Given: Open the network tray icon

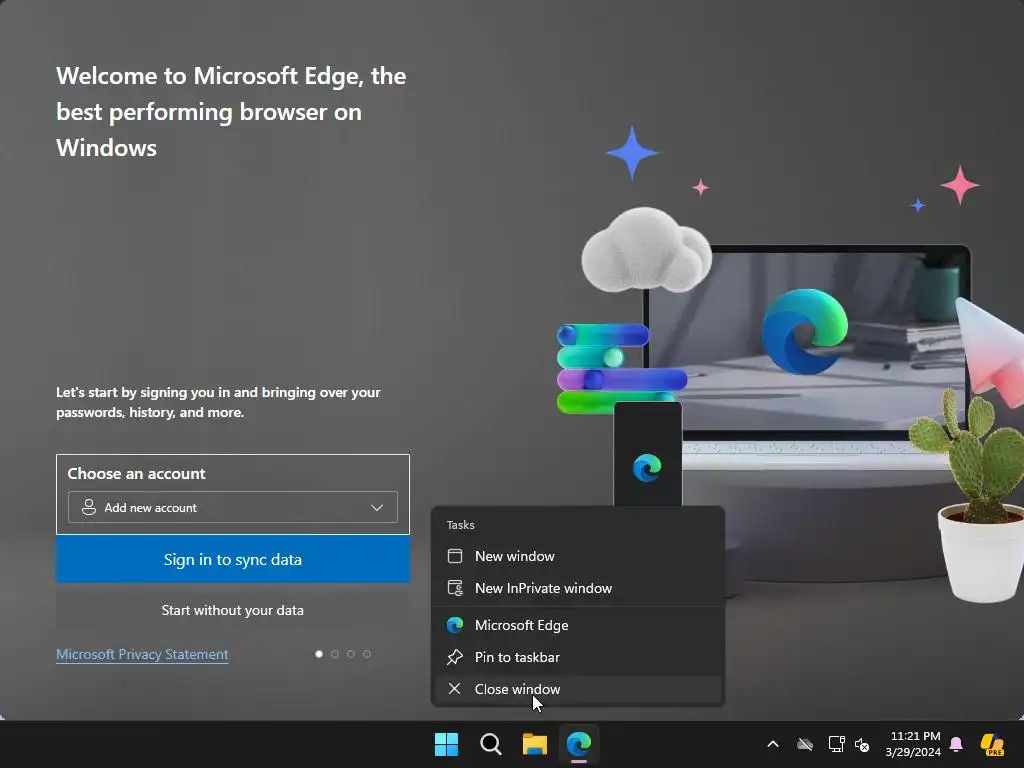Looking at the screenshot, I should click(836, 744).
